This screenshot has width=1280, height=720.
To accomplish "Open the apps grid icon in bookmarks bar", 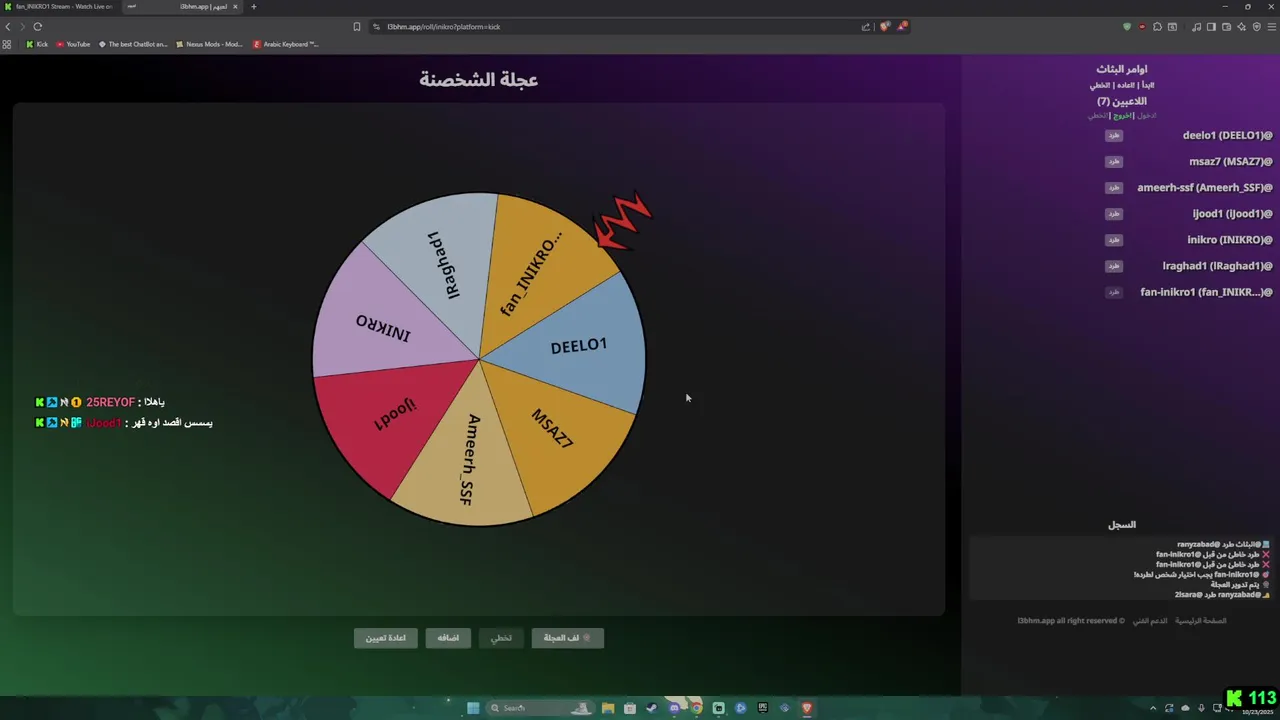I will [x=7, y=44].
